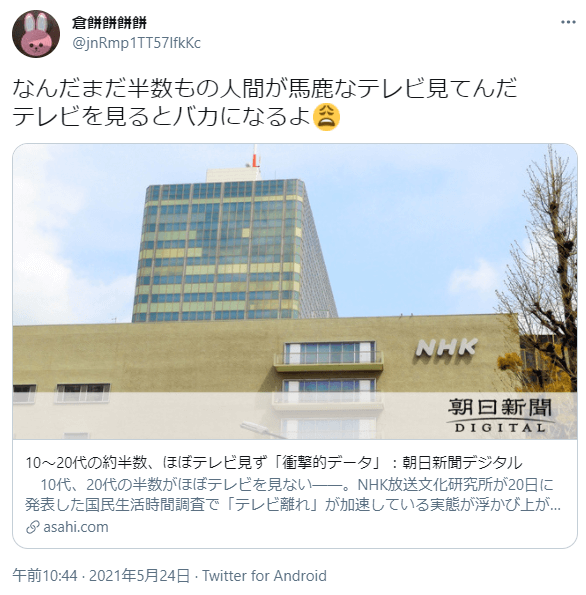
Task: Click the link chain icon beside asahi.com
Action: pyautogui.click(x=33, y=527)
